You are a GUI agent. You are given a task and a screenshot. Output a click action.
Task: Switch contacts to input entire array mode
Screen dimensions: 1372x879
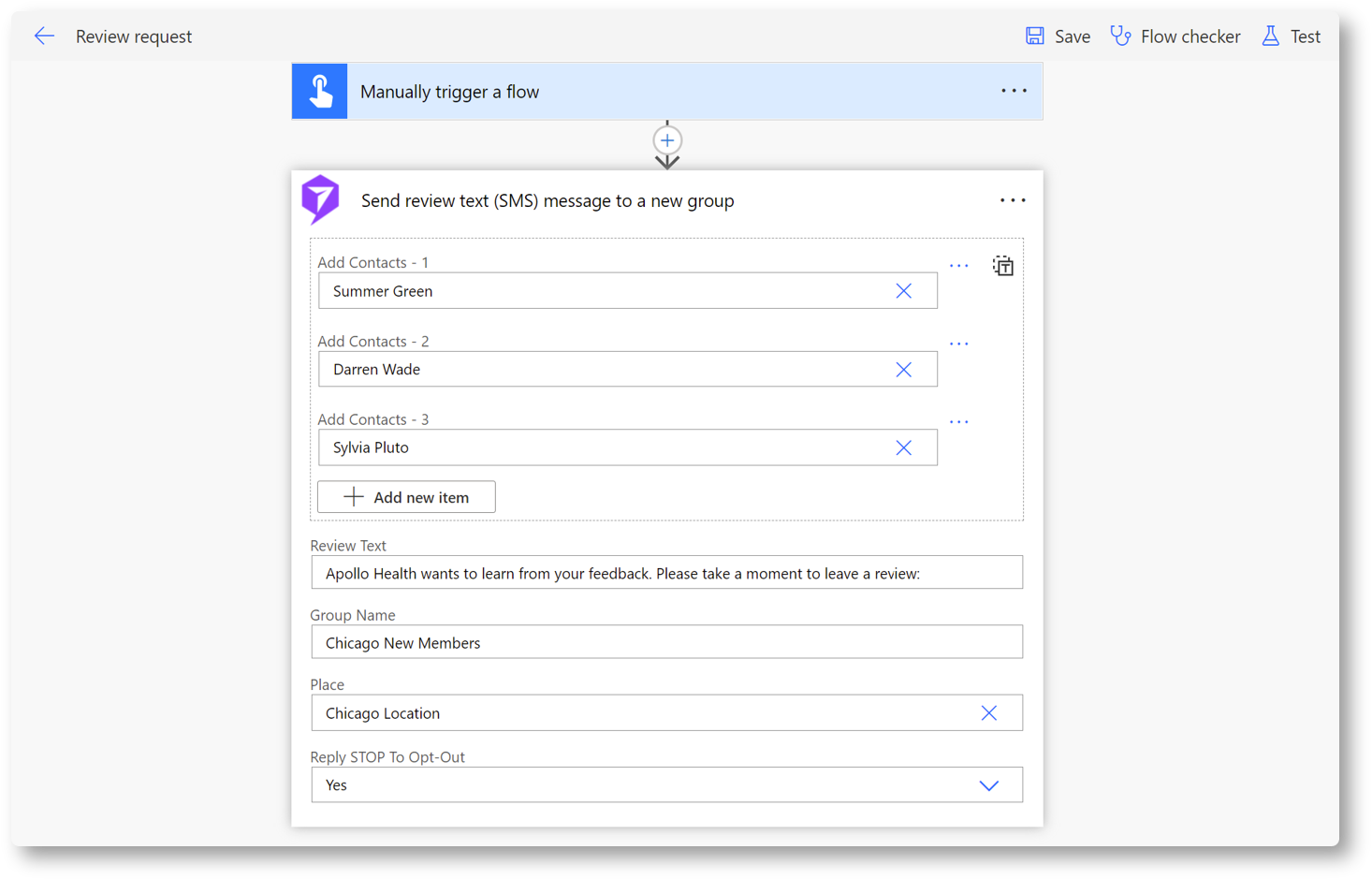coord(1002,266)
